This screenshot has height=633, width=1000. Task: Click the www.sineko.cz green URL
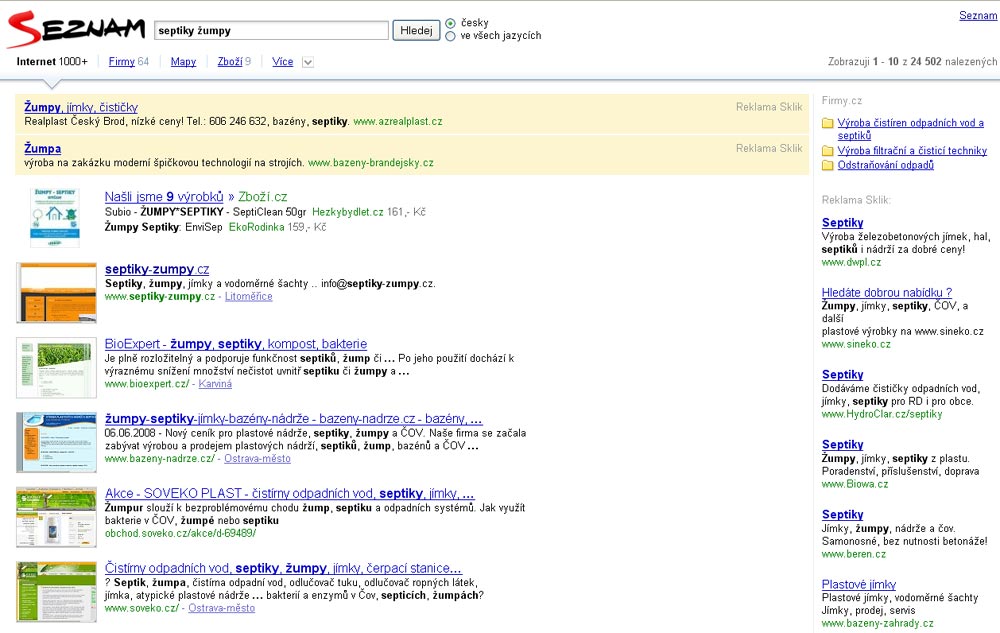[x=856, y=344]
